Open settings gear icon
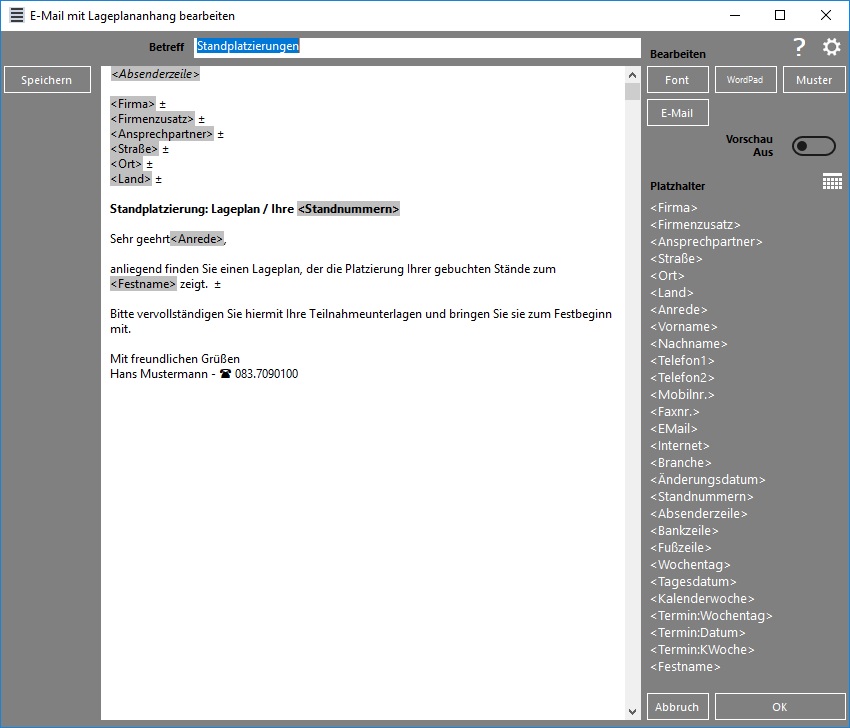 (x=831, y=47)
